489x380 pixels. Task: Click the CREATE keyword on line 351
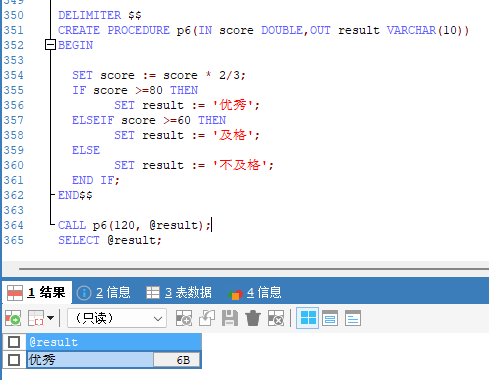click(79, 30)
